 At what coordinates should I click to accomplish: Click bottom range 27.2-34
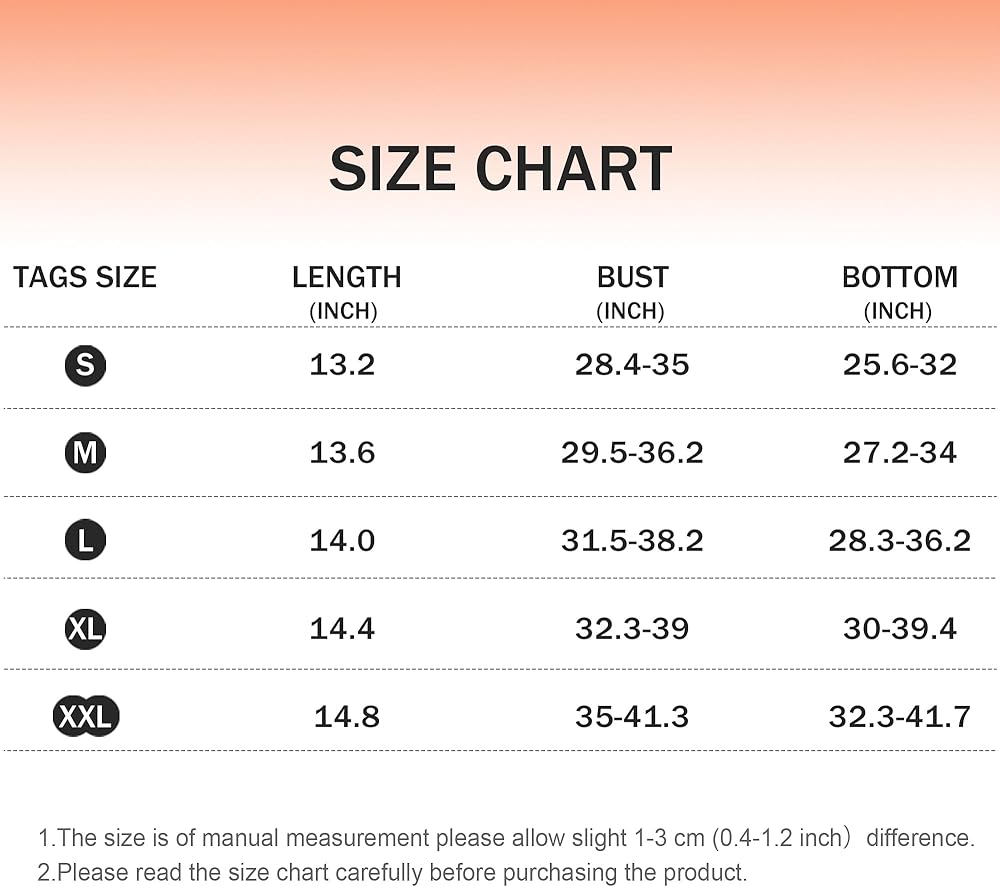point(899,453)
